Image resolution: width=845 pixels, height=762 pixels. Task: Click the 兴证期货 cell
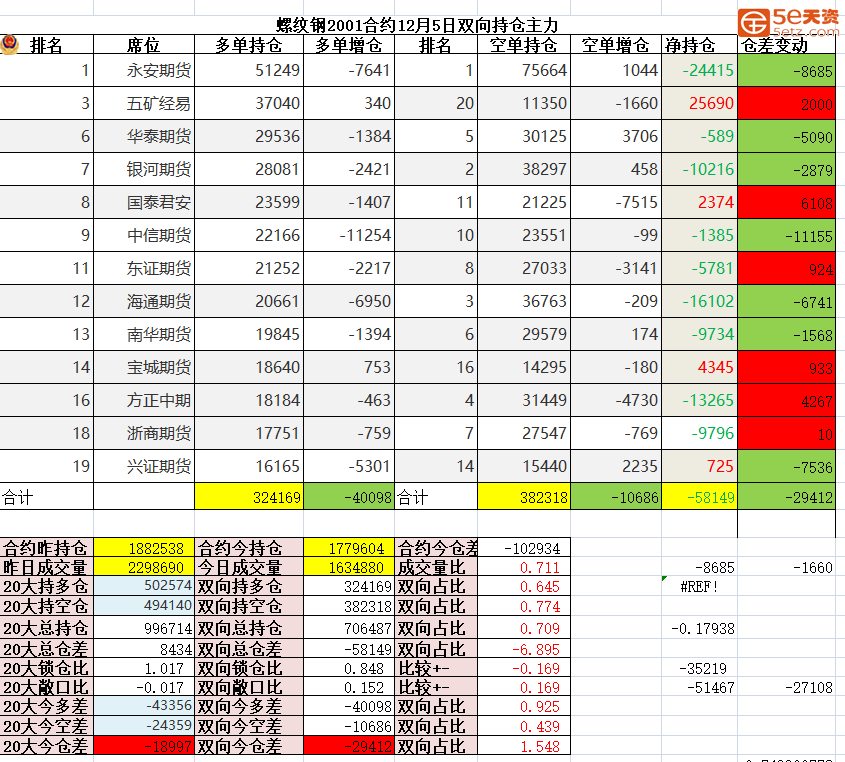click(x=144, y=466)
